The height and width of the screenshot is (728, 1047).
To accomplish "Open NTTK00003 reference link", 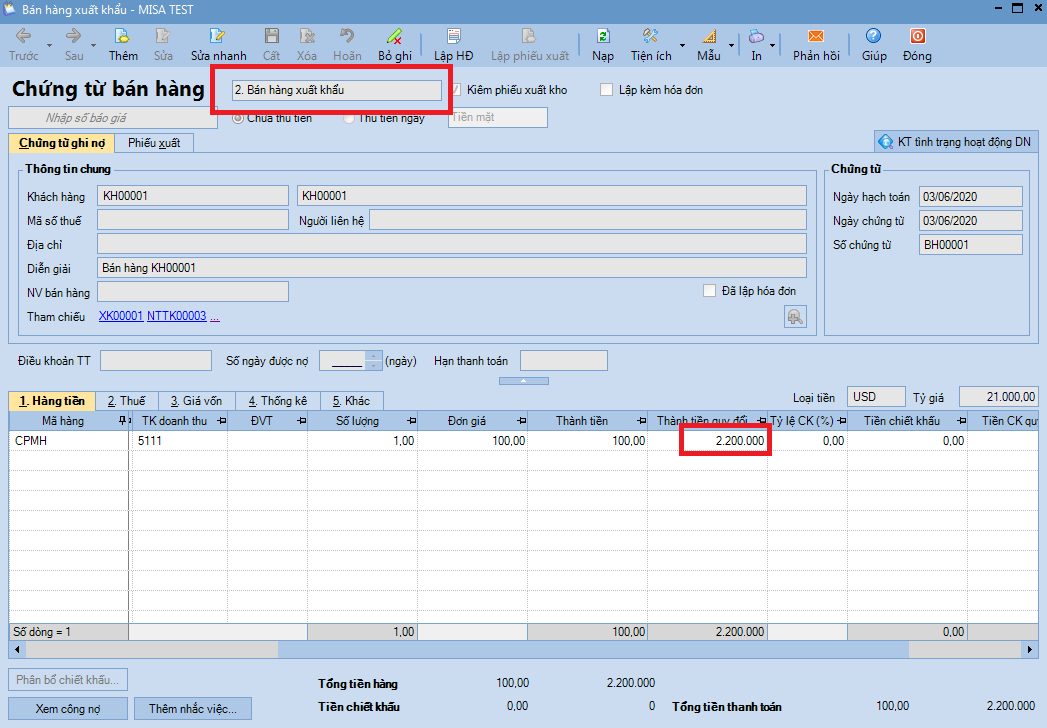I will [x=176, y=316].
